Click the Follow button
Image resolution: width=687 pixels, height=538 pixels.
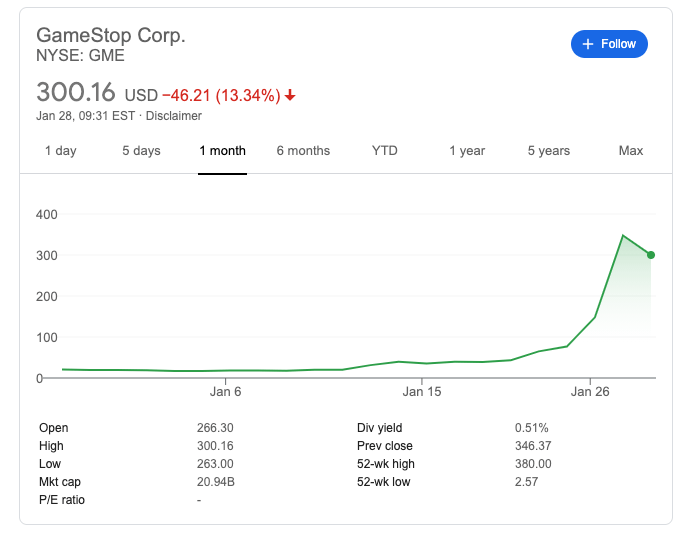(x=609, y=44)
